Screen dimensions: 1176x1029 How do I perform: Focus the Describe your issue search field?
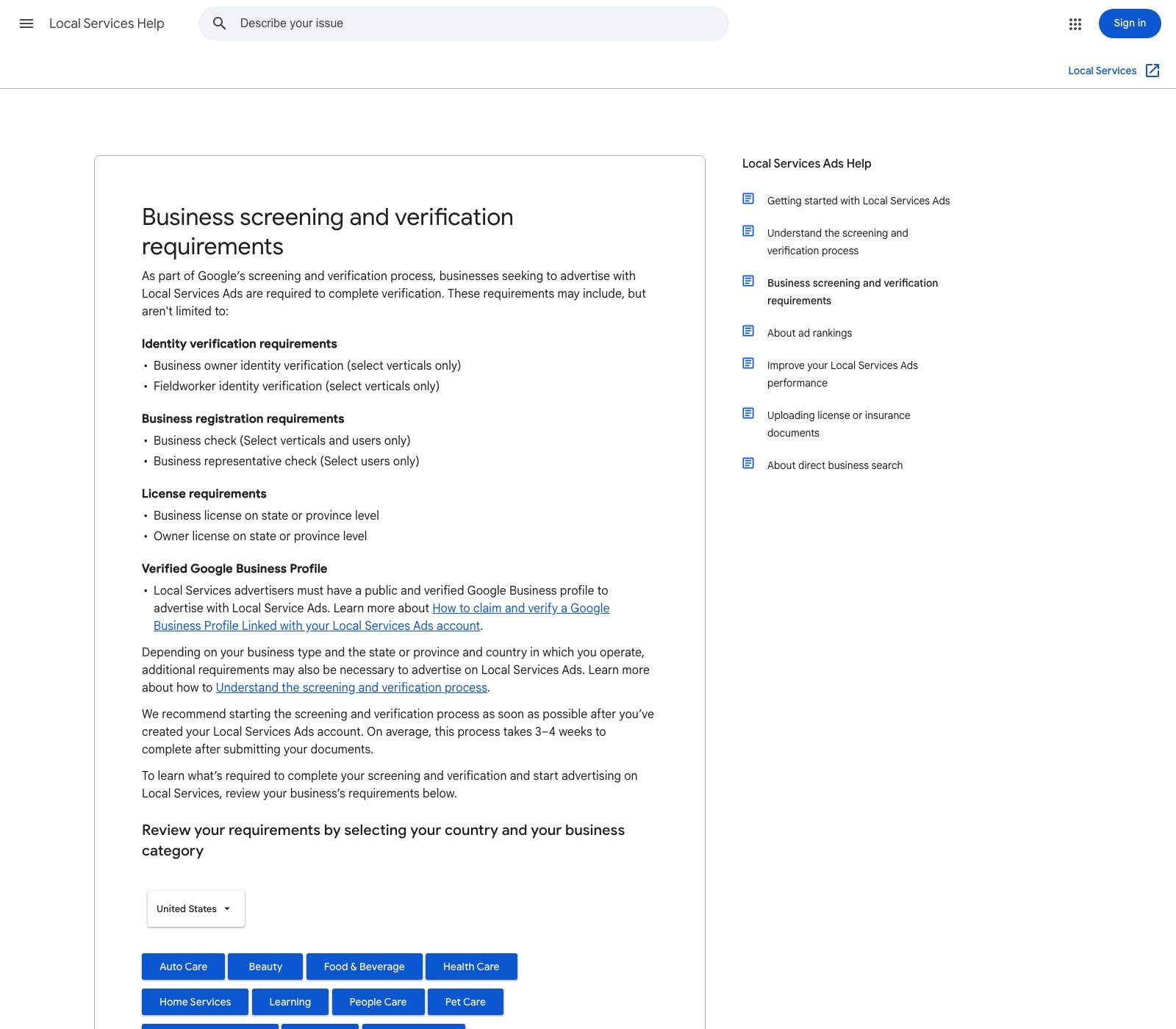tap(463, 24)
